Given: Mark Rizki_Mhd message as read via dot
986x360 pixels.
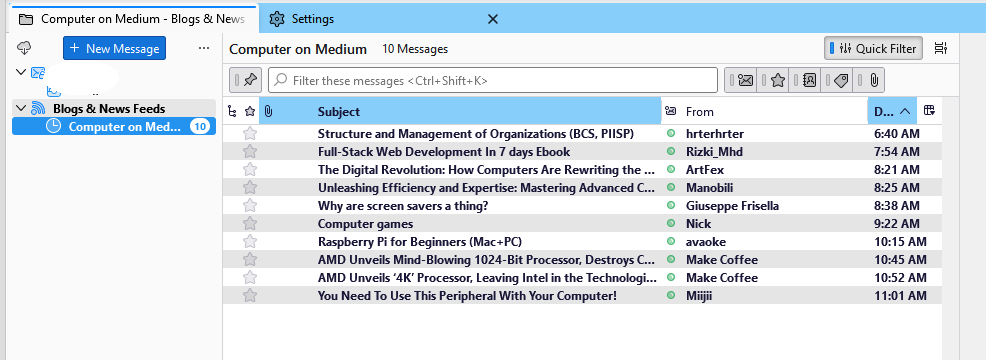Looking at the screenshot, I should pyautogui.click(x=670, y=152).
